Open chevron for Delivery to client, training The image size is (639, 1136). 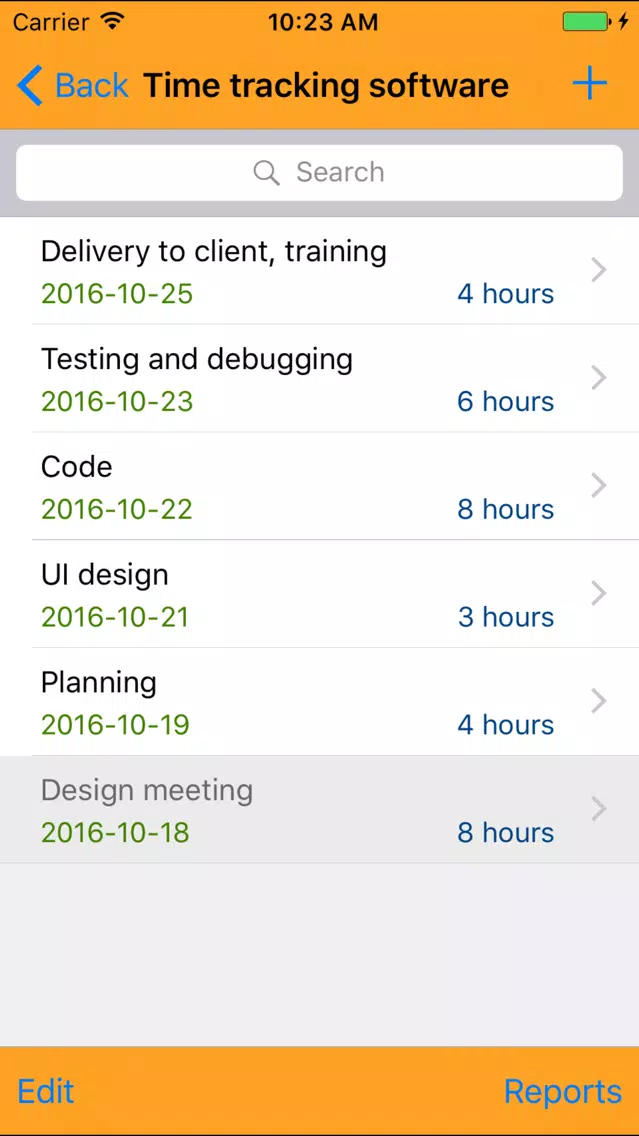click(x=598, y=270)
